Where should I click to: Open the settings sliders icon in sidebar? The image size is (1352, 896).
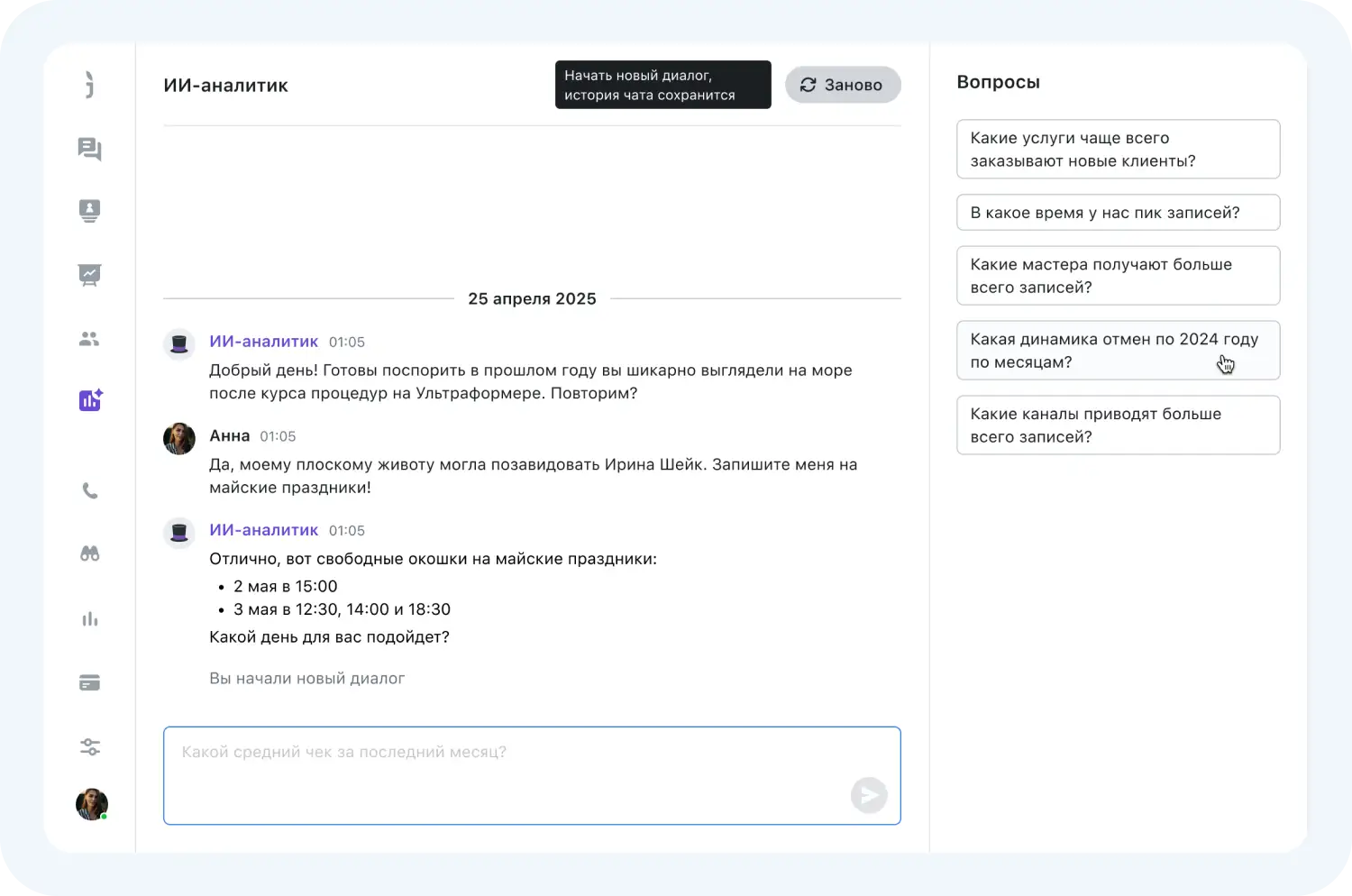(89, 747)
